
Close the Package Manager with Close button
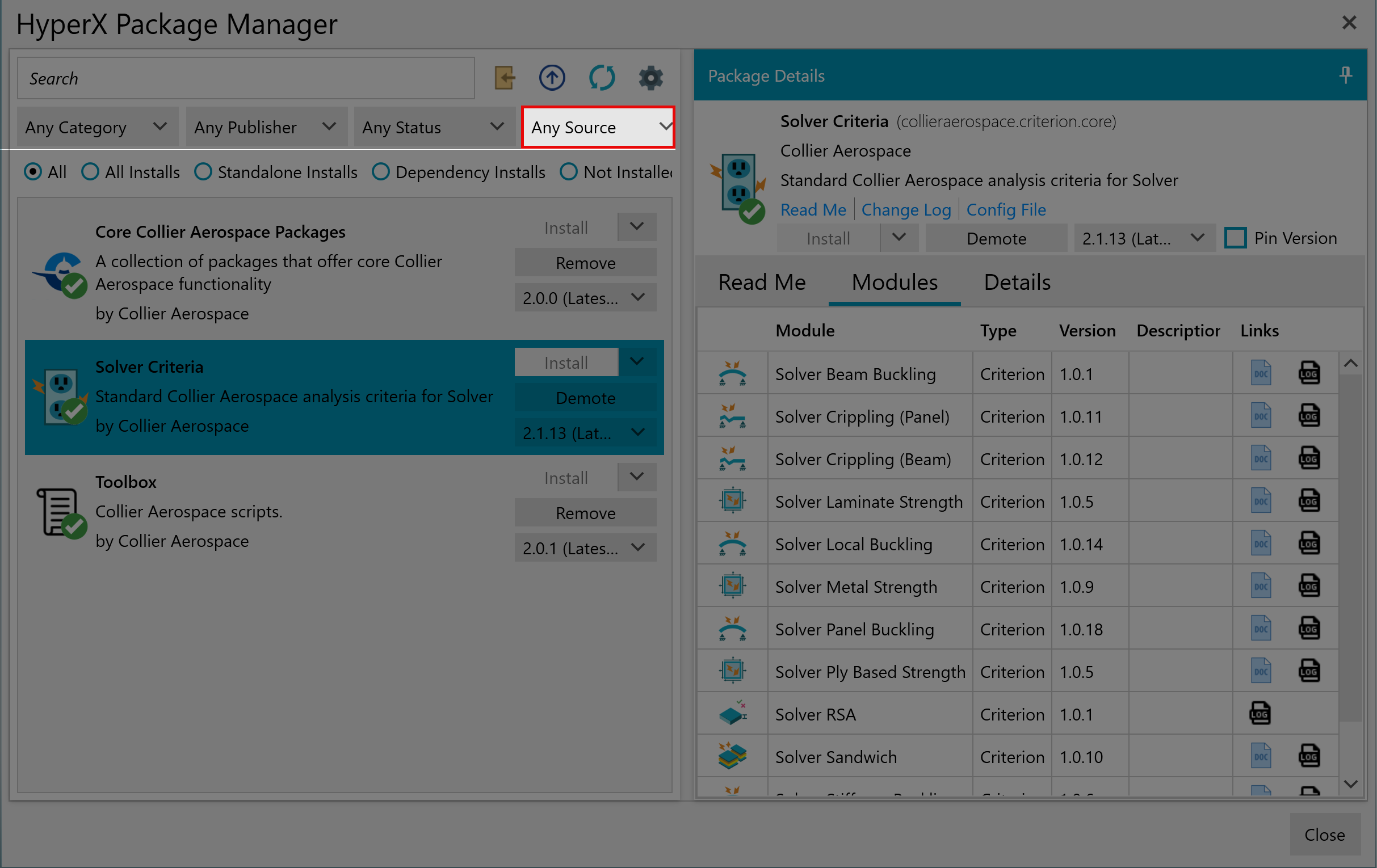pyautogui.click(x=1324, y=835)
